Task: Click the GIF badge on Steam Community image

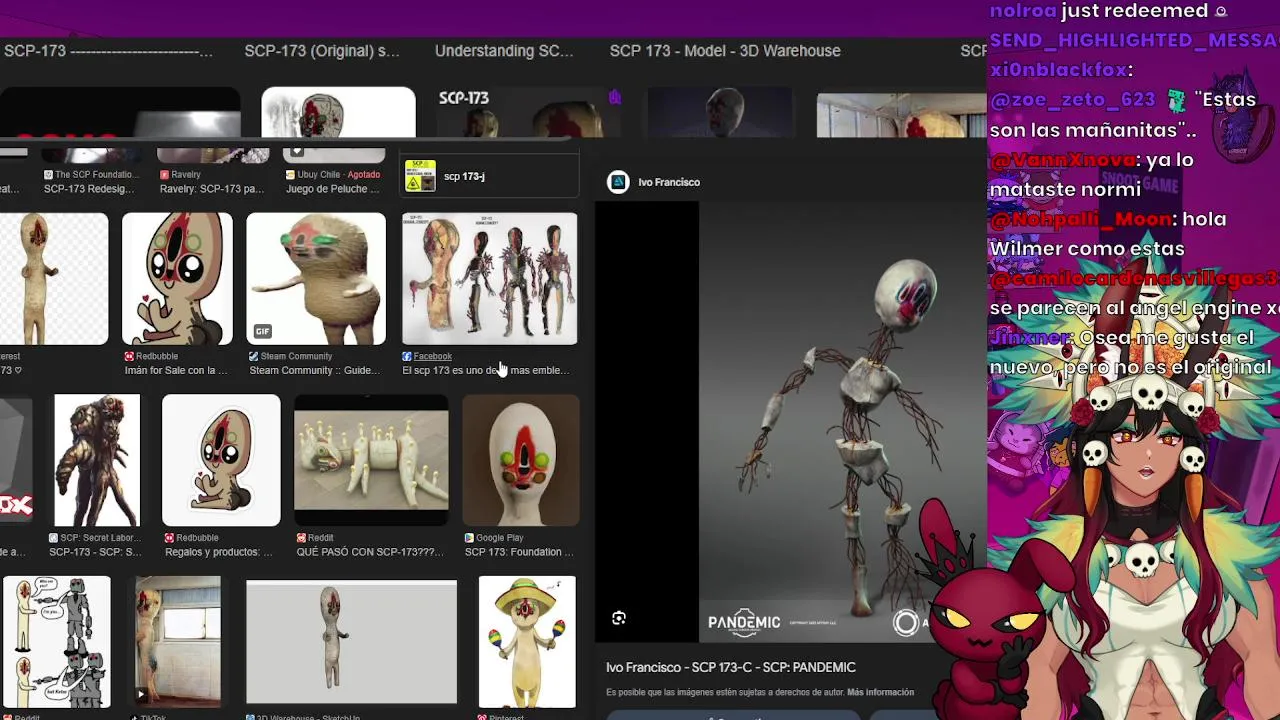Action: (x=263, y=331)
